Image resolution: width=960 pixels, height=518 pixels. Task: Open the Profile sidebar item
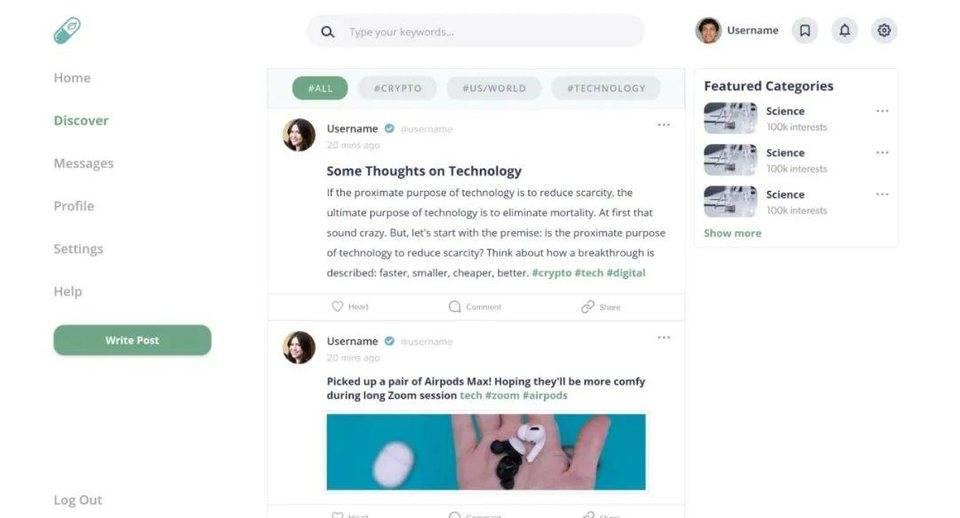(x=74, y=206)
